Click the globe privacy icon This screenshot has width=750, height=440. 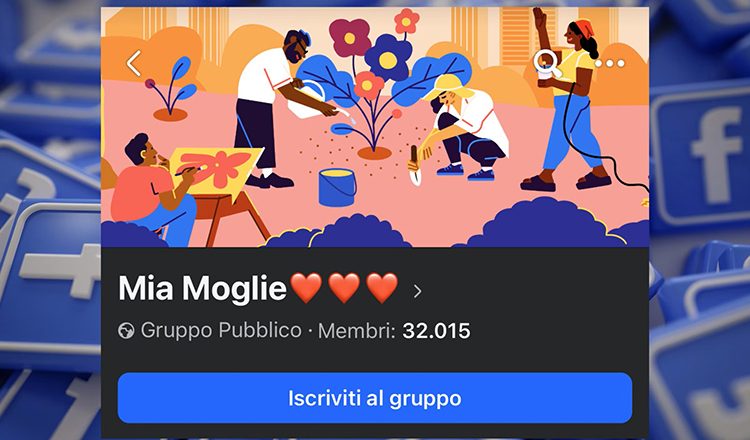pyautogui.click(x=126, y=330)
